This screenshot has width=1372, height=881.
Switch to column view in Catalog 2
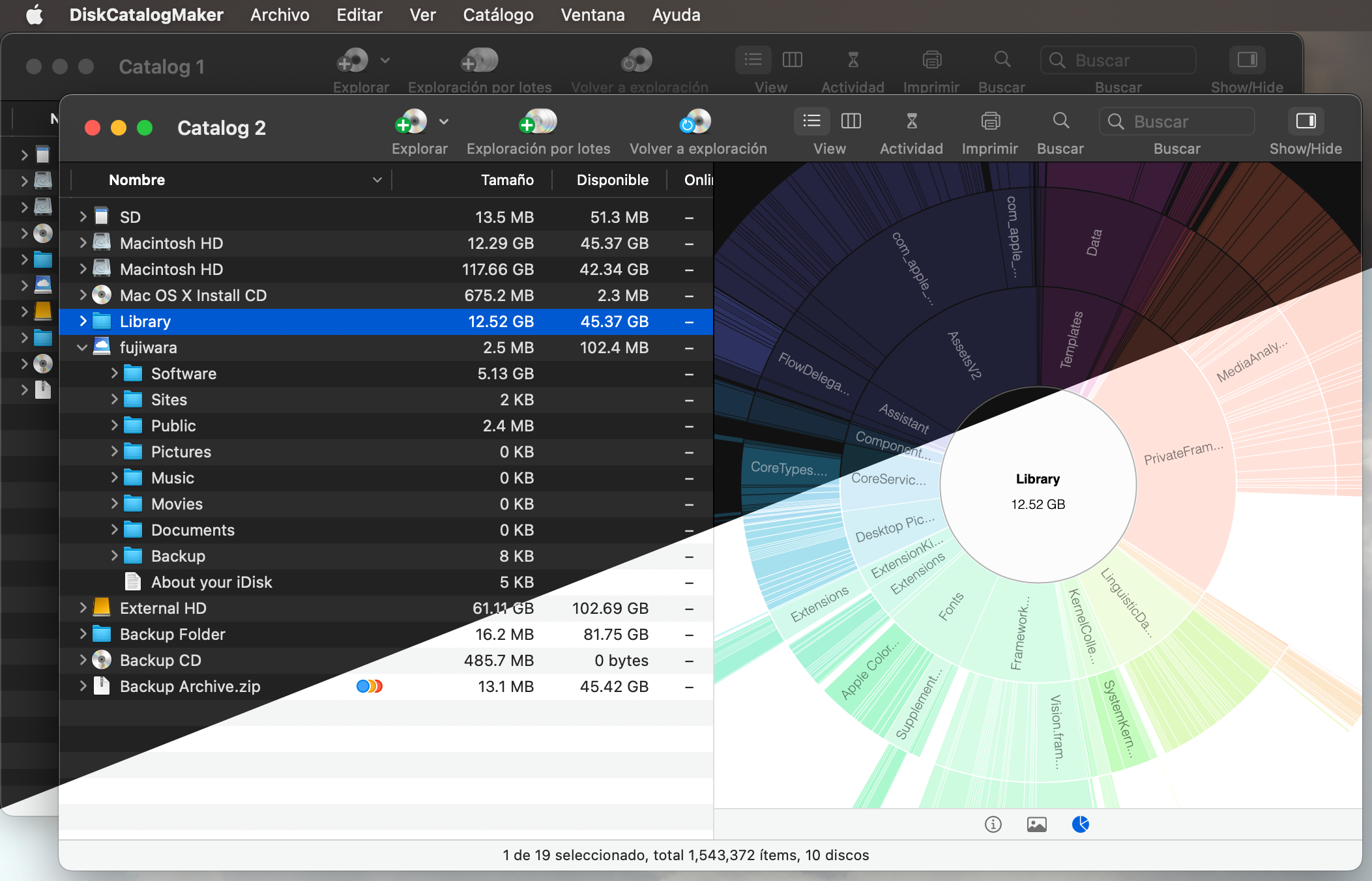[x=851, y=121]
